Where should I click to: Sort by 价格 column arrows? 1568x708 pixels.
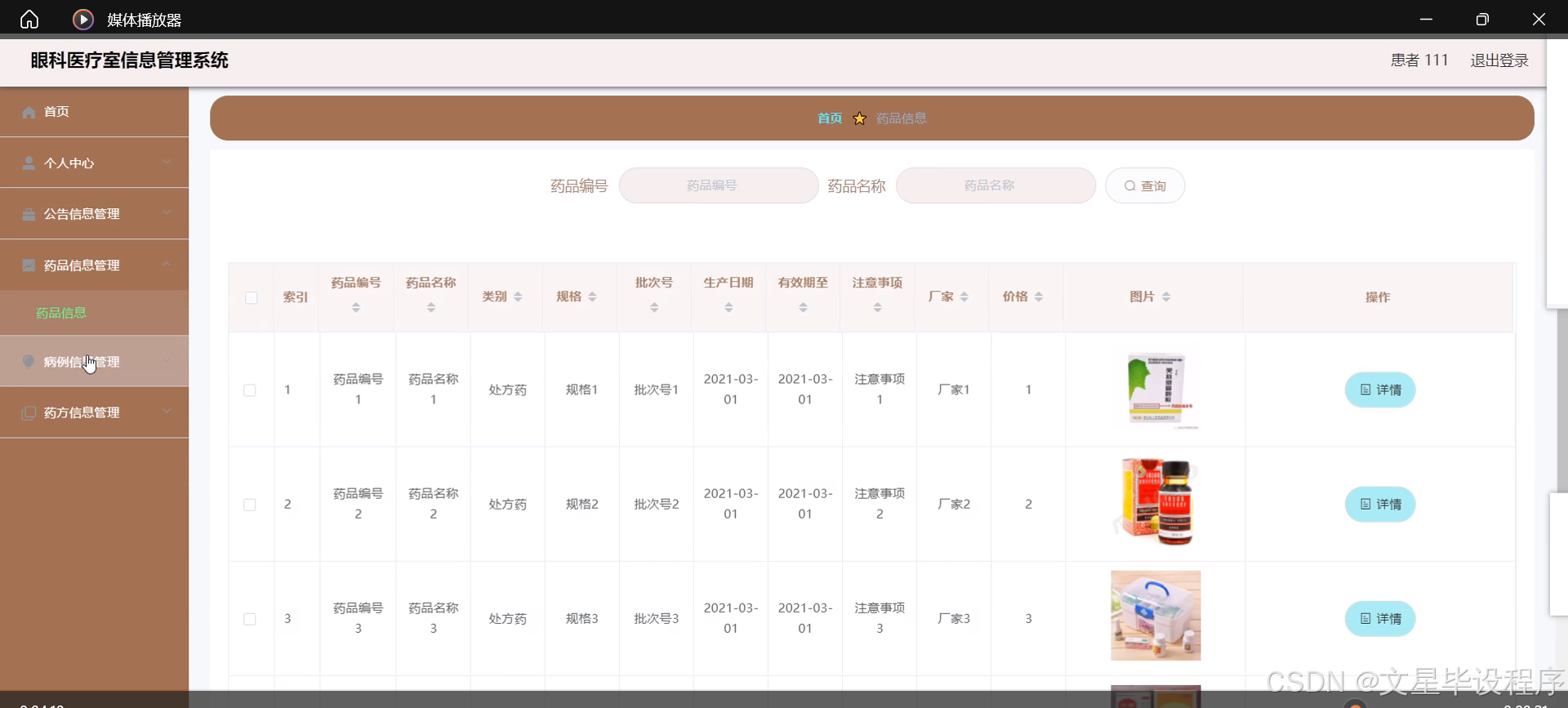pos(1039,296)
